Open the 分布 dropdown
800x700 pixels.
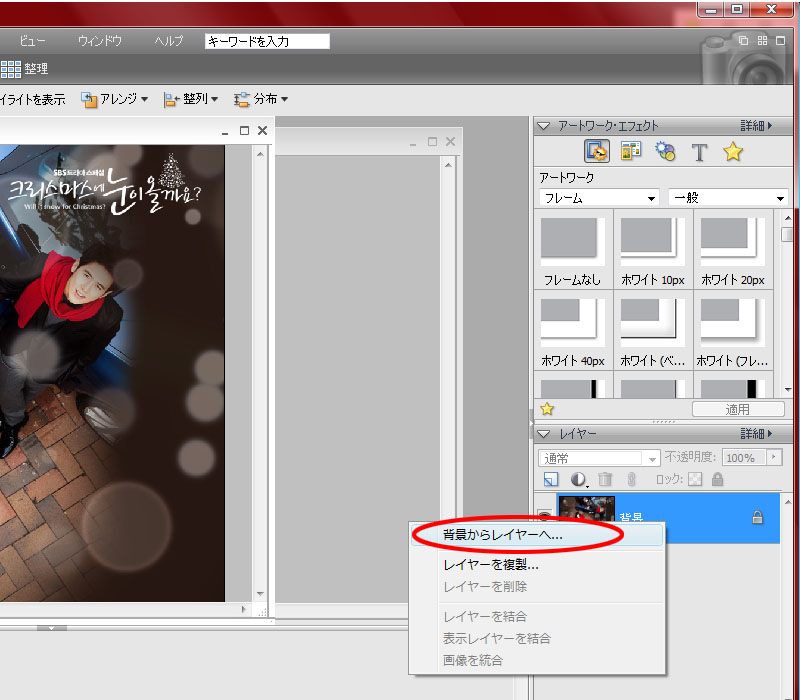[x=261, y=99]
